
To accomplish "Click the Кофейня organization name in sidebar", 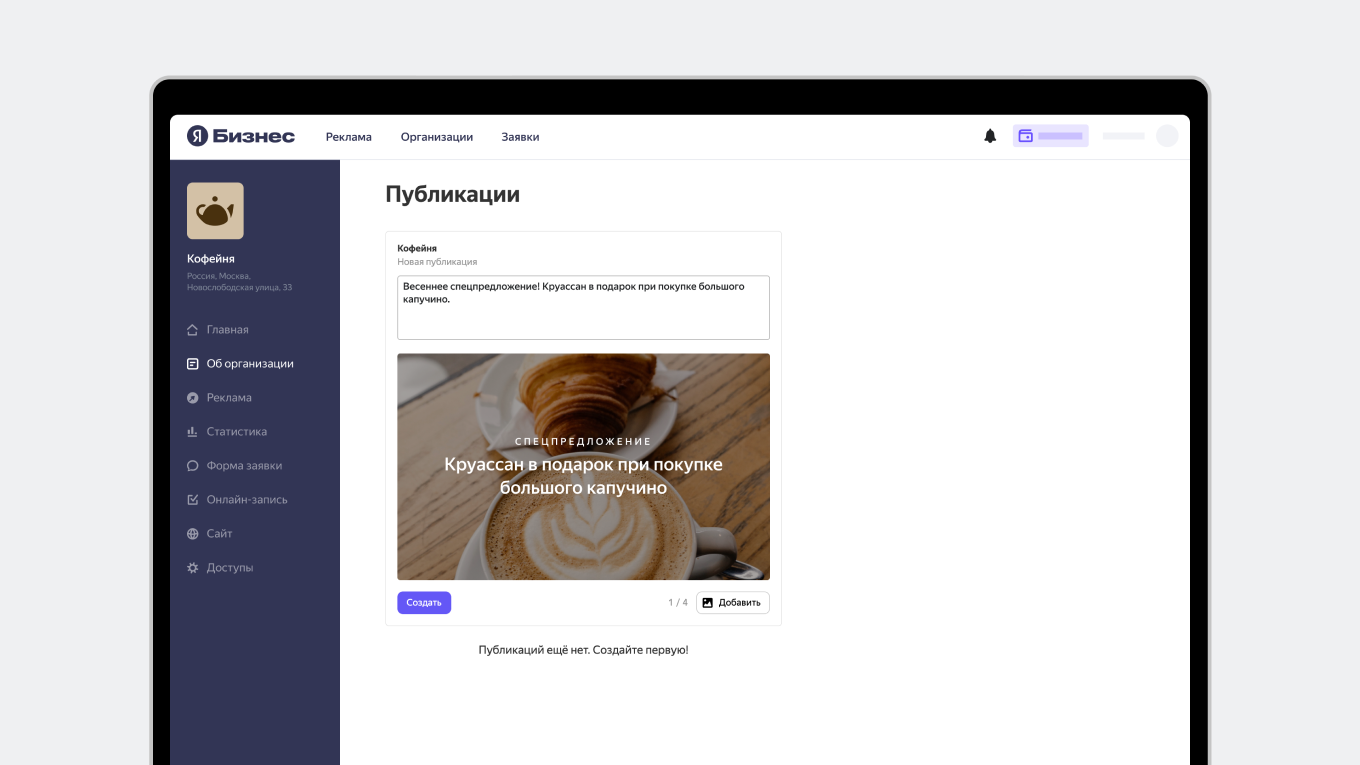I will pos(211,259).
